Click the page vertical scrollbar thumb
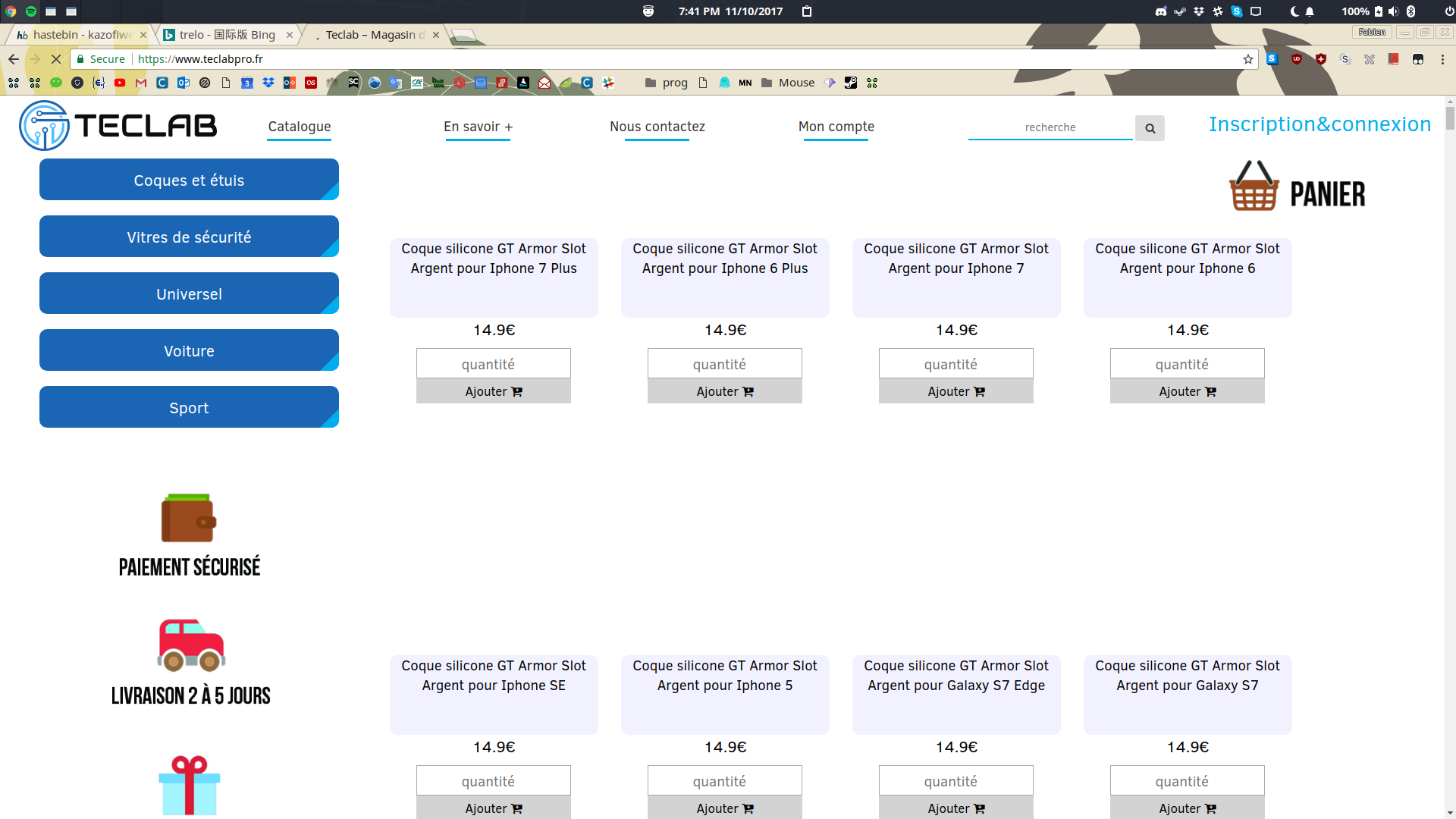Image resolution: width=1456 pixels, height=819 pixels. click(1450, 118)
